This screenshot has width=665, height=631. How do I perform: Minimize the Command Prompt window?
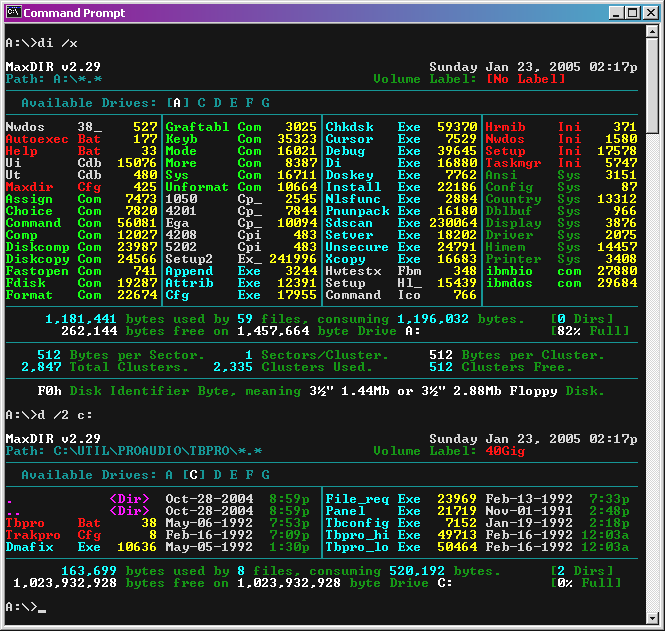coord(617,13)
